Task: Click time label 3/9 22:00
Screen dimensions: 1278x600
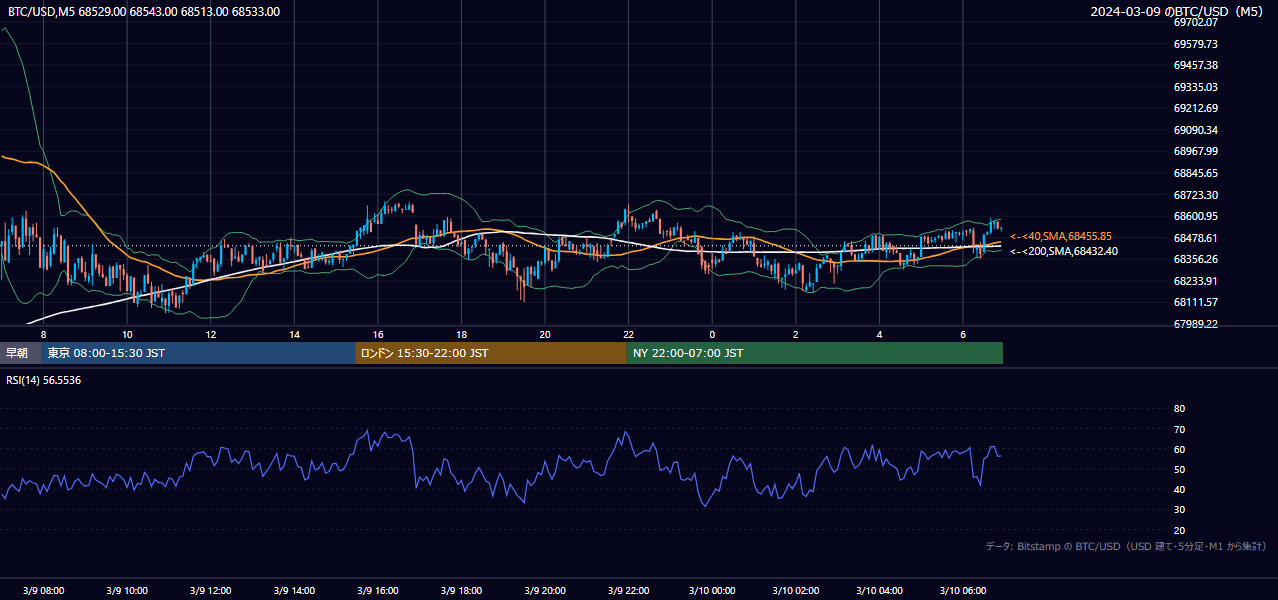Action: (x=628, y=591)
